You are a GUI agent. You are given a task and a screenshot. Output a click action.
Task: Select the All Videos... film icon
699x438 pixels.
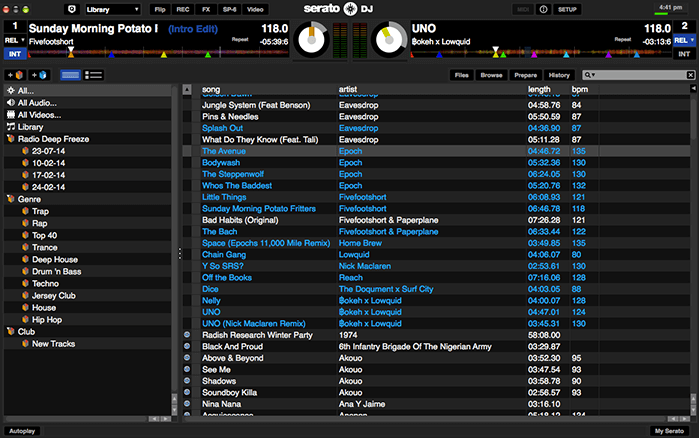pyautogui.click(x=11, y=115)
